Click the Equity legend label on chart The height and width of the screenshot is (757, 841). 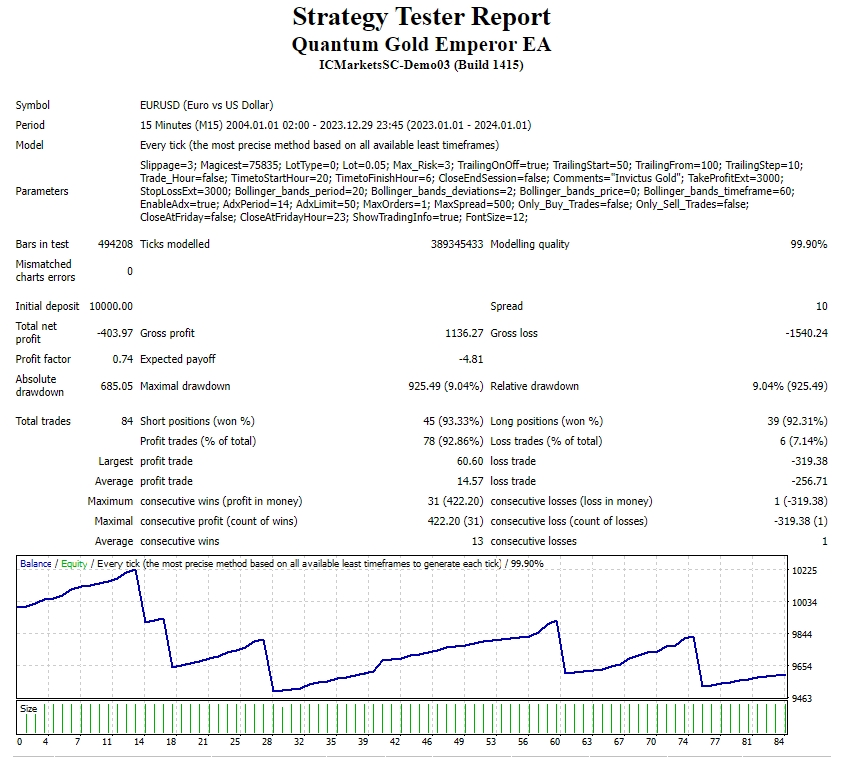73,564
